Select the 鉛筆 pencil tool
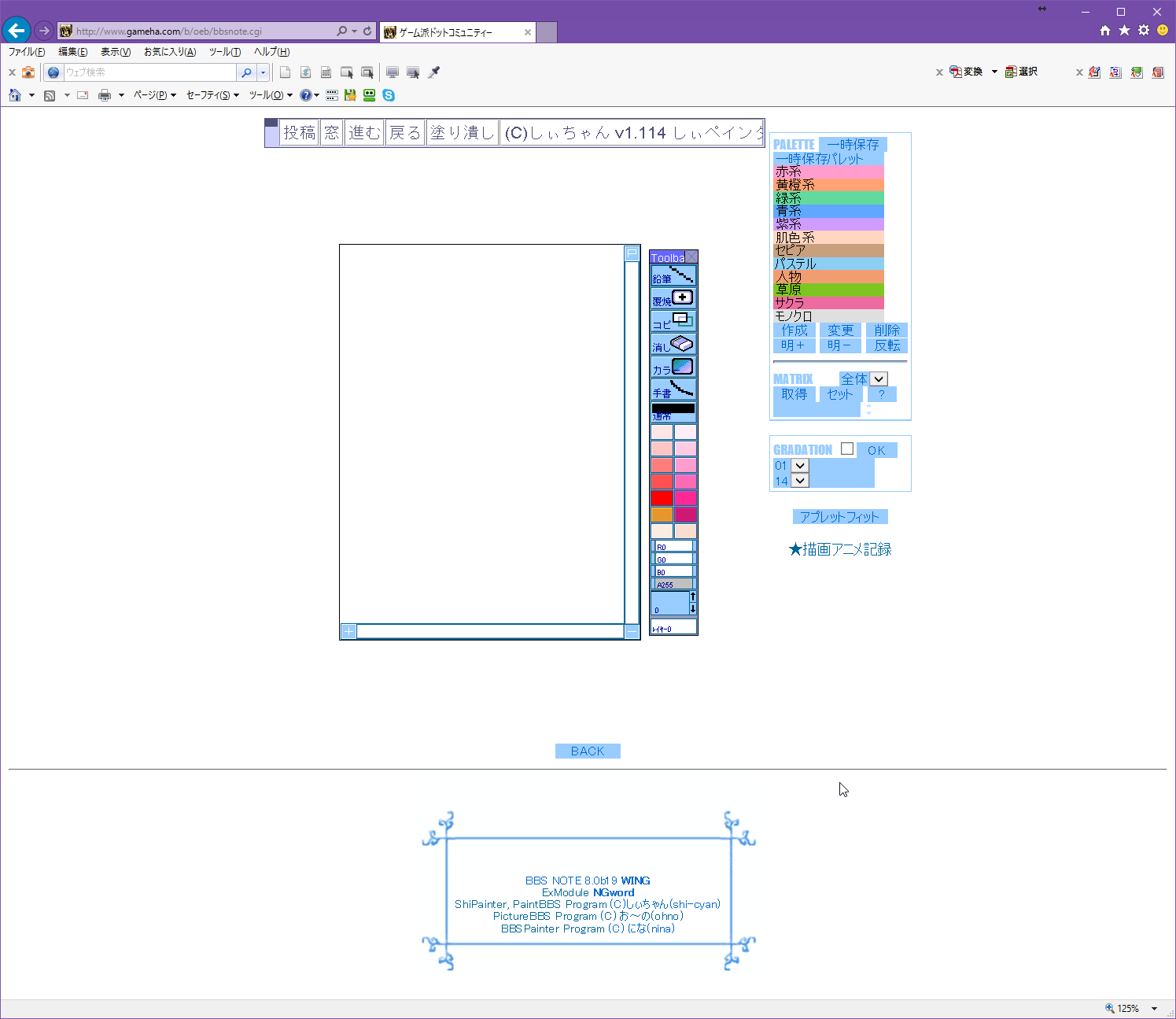This screenshot has width=1176, height=1019. [x=673, y=275]
